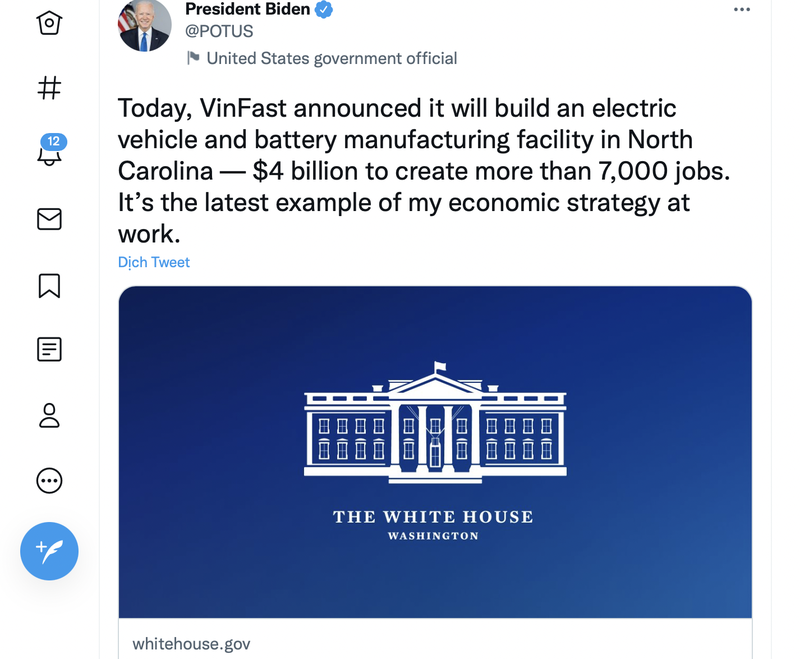Open the Home timeline
Viewport: 800px width, 659px height.
49,24
